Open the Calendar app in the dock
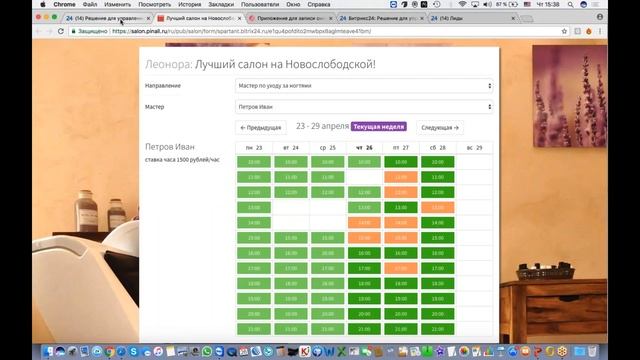The width and height of the screenshot is (640, 360). point(244,351)
